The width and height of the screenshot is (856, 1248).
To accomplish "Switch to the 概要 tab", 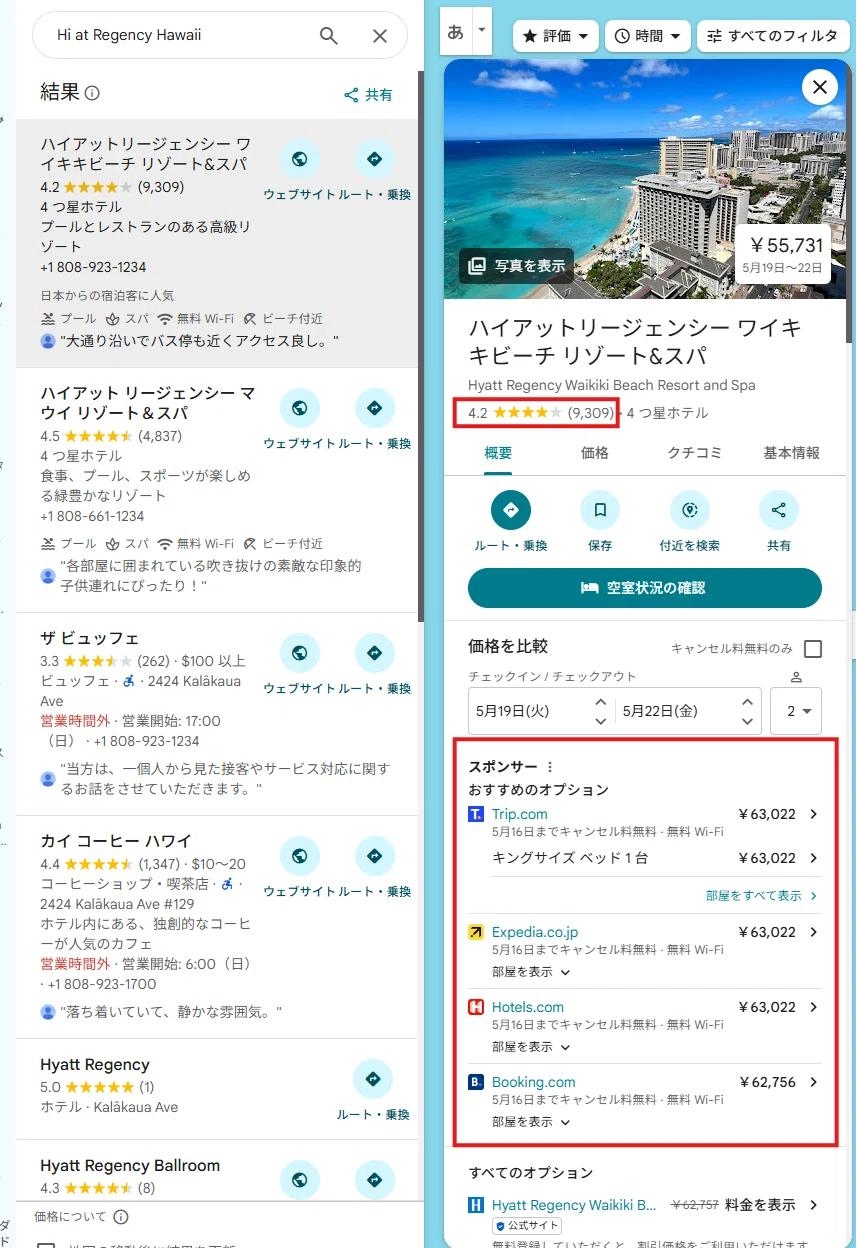I will pyautogui.click(x=498, y=453).
